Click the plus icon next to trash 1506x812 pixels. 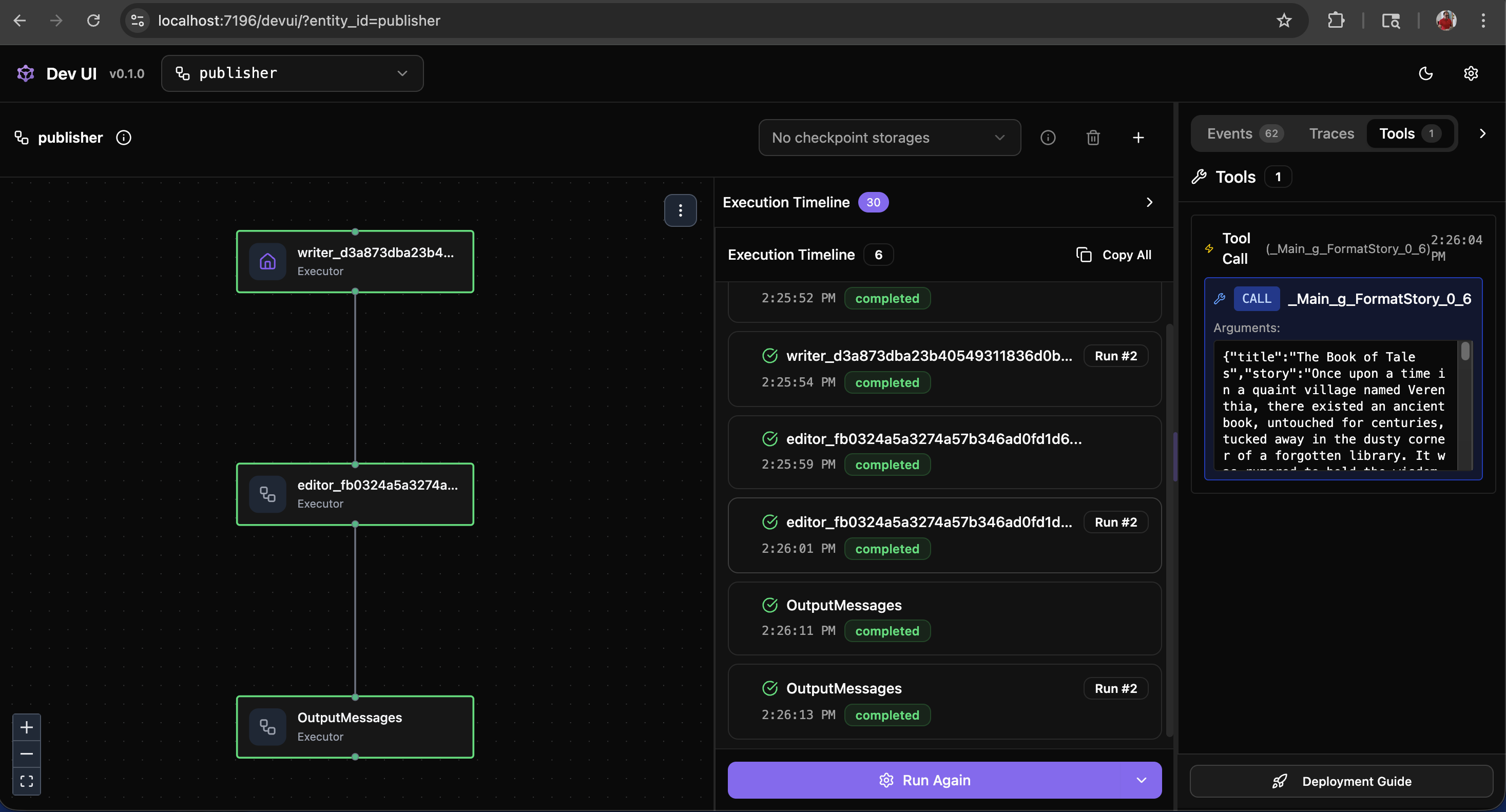pos(1137,138)
